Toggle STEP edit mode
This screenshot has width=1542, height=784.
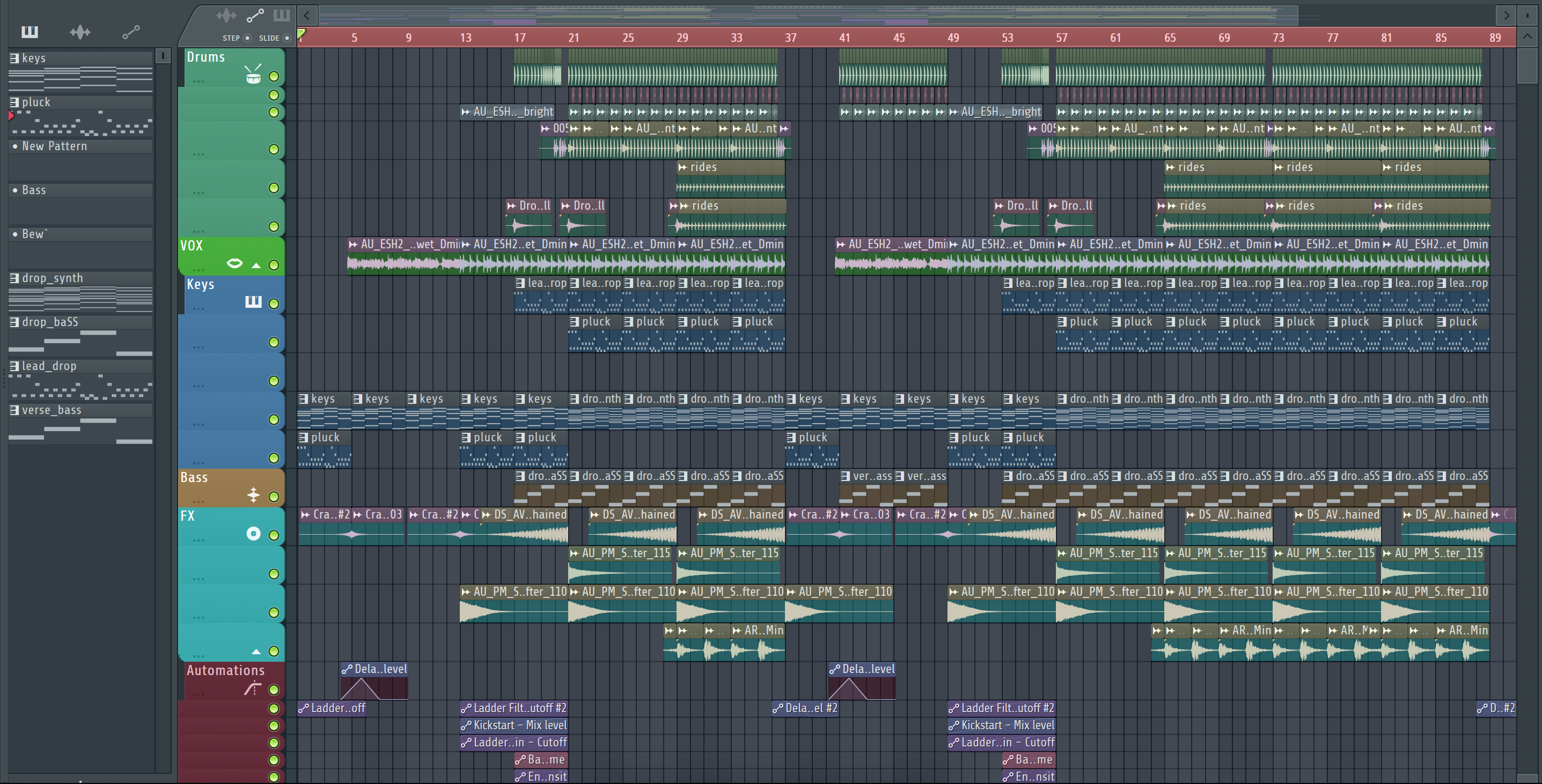coord(247,38)
